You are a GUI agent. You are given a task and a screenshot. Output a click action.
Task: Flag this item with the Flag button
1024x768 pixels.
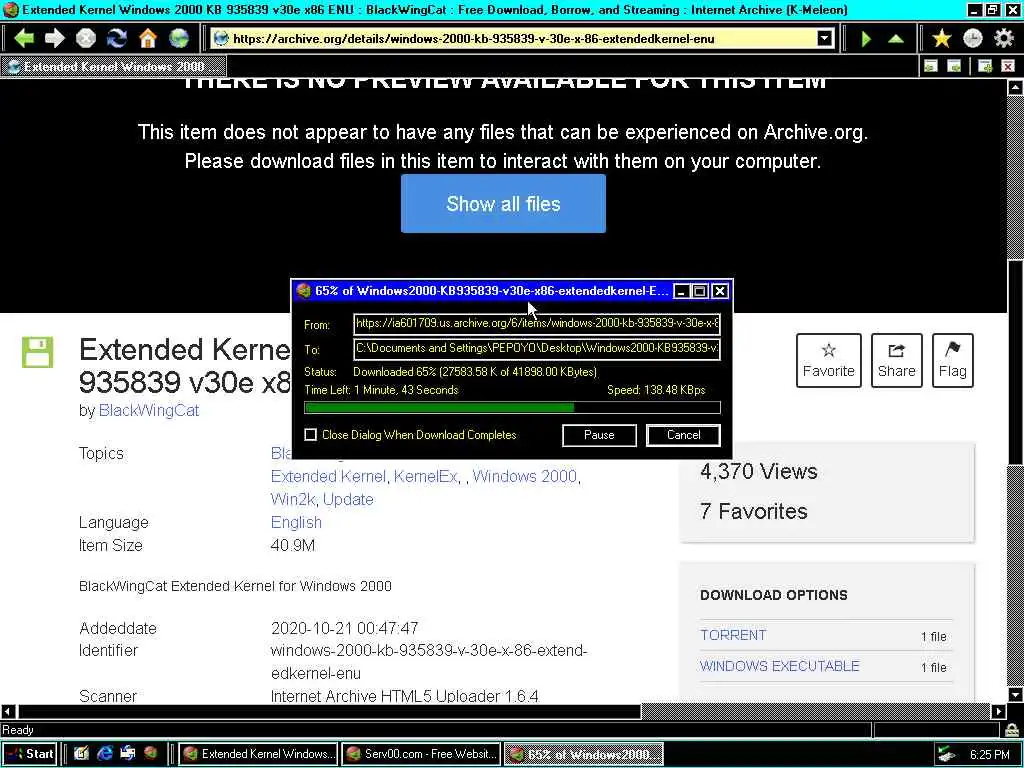coord(952,360)
